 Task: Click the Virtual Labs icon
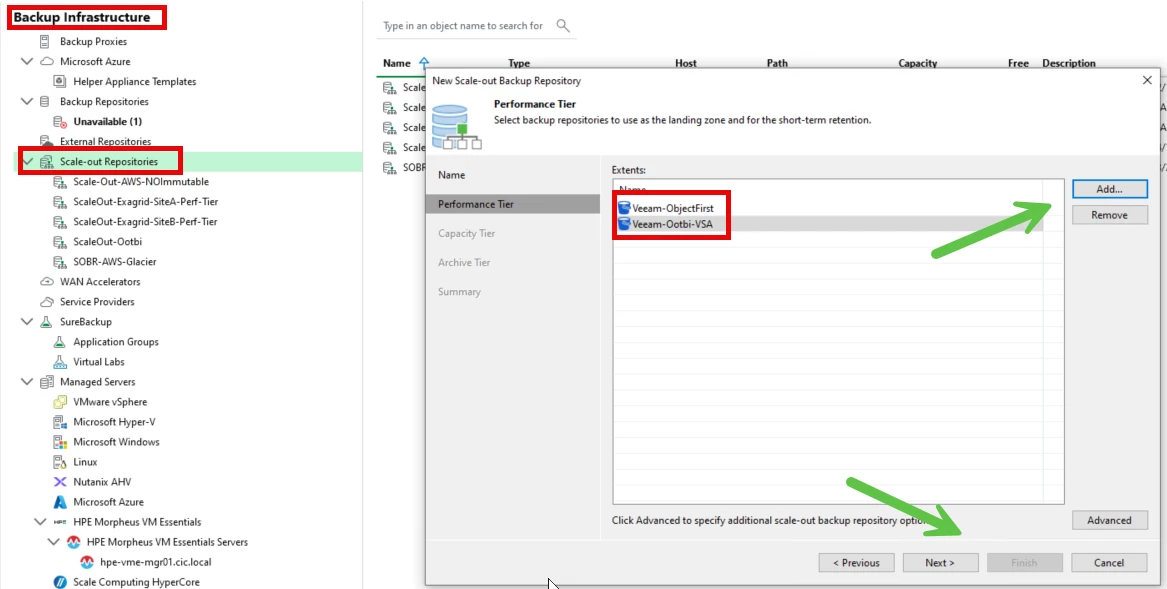tap(60, 362)
